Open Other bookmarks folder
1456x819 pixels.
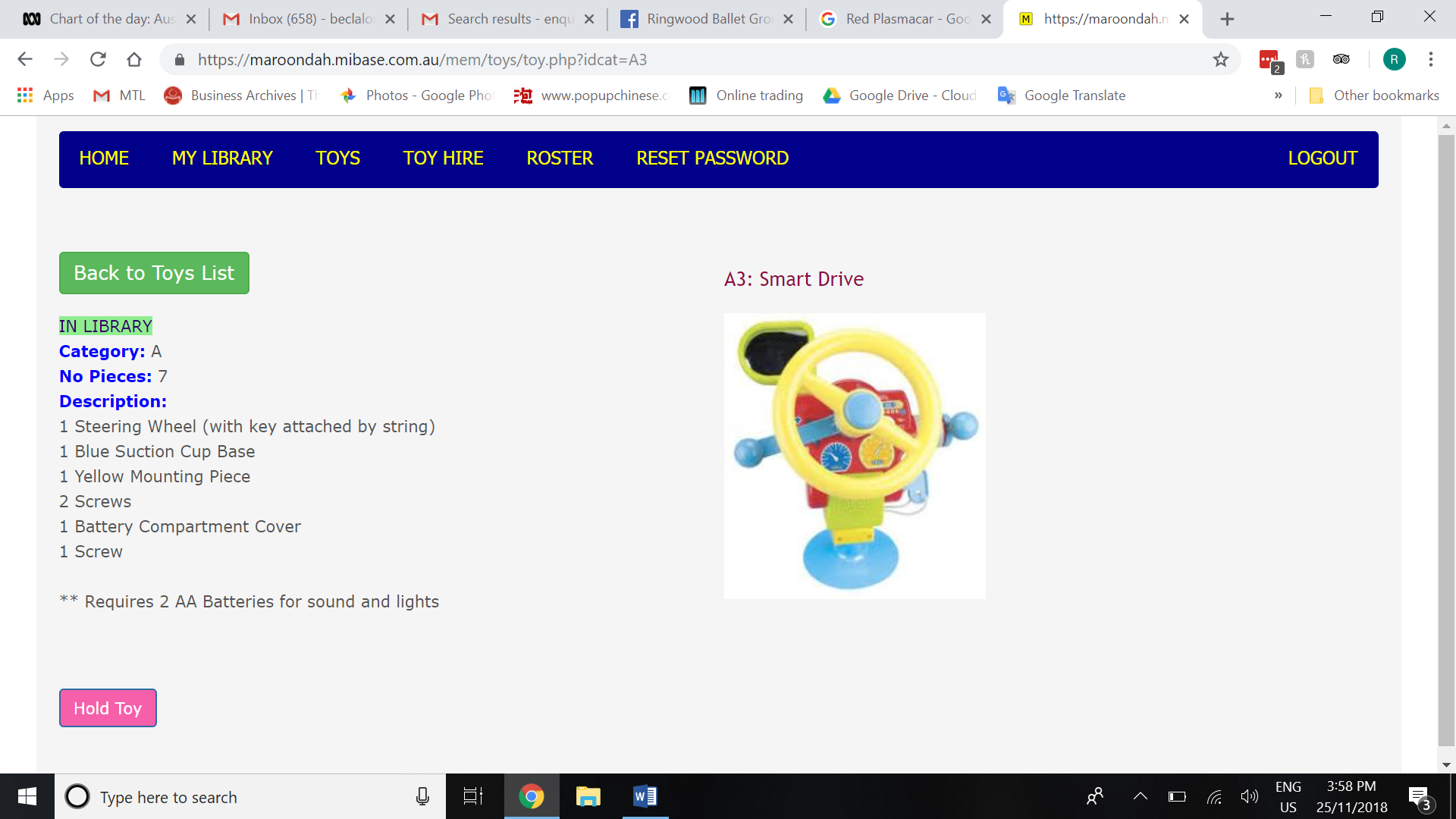[1374, 96]
